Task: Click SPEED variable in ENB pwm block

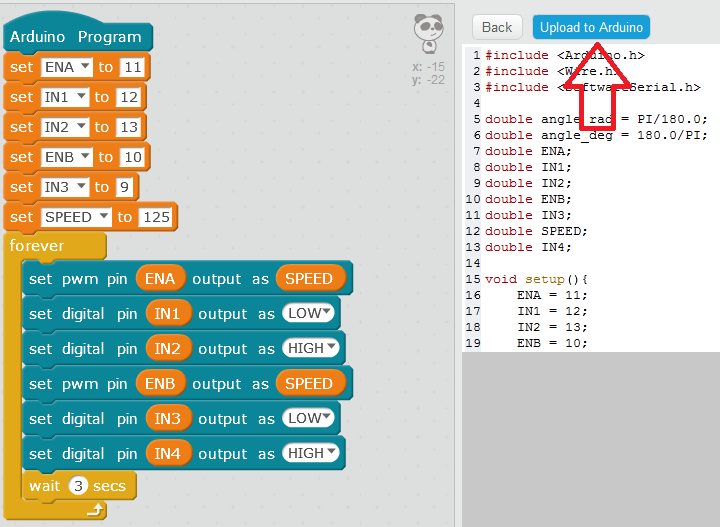Action: pyautogui.click(x=311, y=384)
